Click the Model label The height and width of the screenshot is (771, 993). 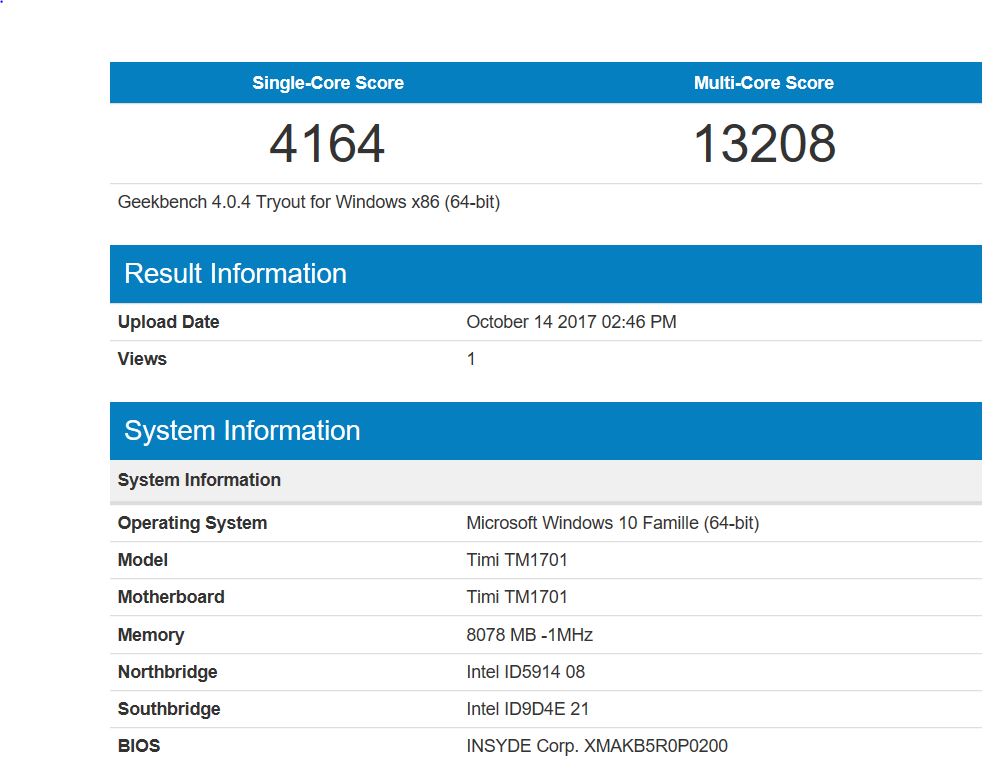click(142, 560)
